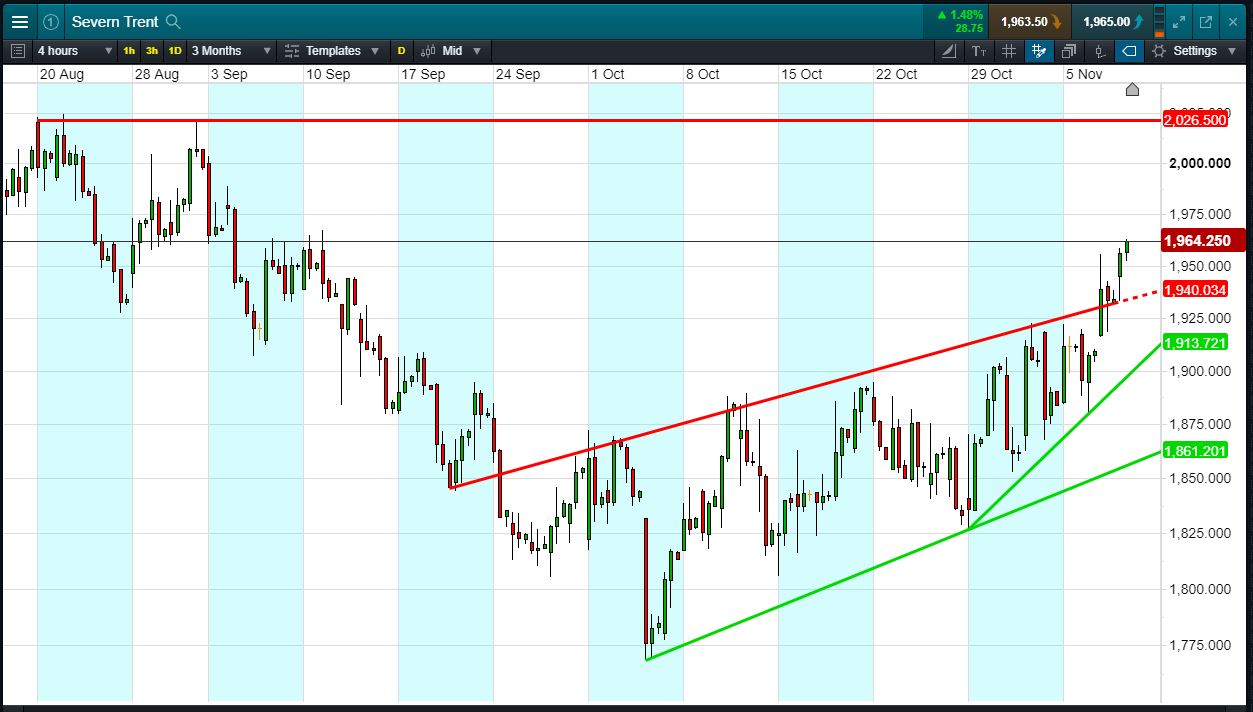This screenshot has height=712, width=1253.
Task: Click the sell price 1,963.50 button
Action: click(1030, 21)
